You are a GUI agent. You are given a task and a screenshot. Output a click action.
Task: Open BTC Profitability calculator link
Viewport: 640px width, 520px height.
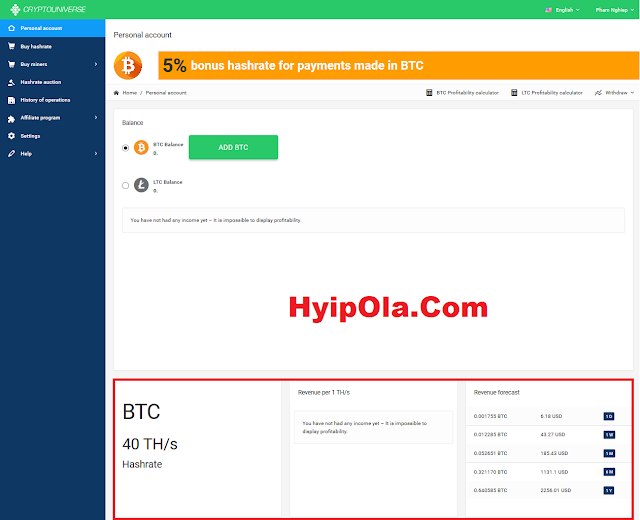(x=468, y=93)
